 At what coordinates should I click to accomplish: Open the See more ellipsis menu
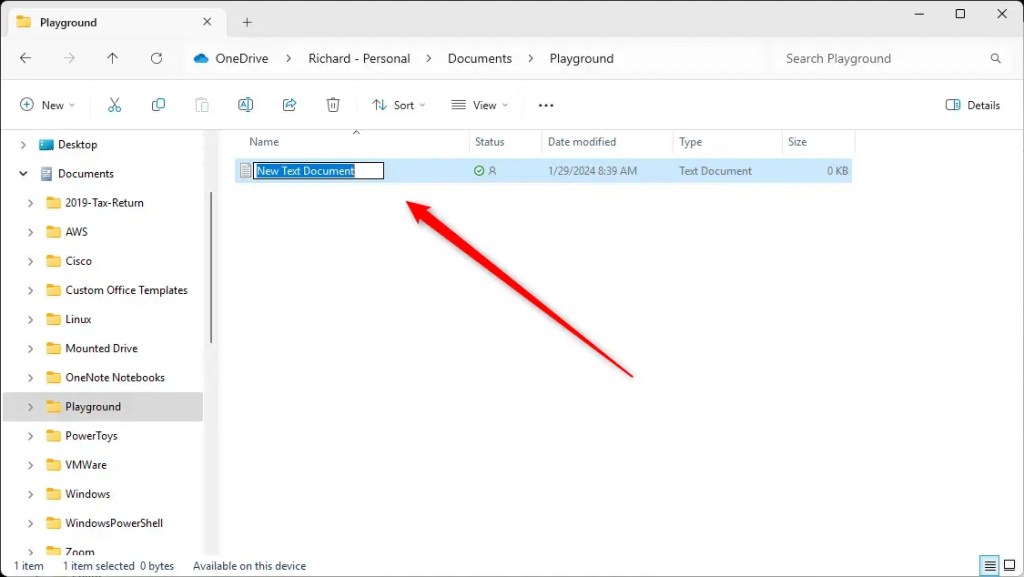(546, 105)
